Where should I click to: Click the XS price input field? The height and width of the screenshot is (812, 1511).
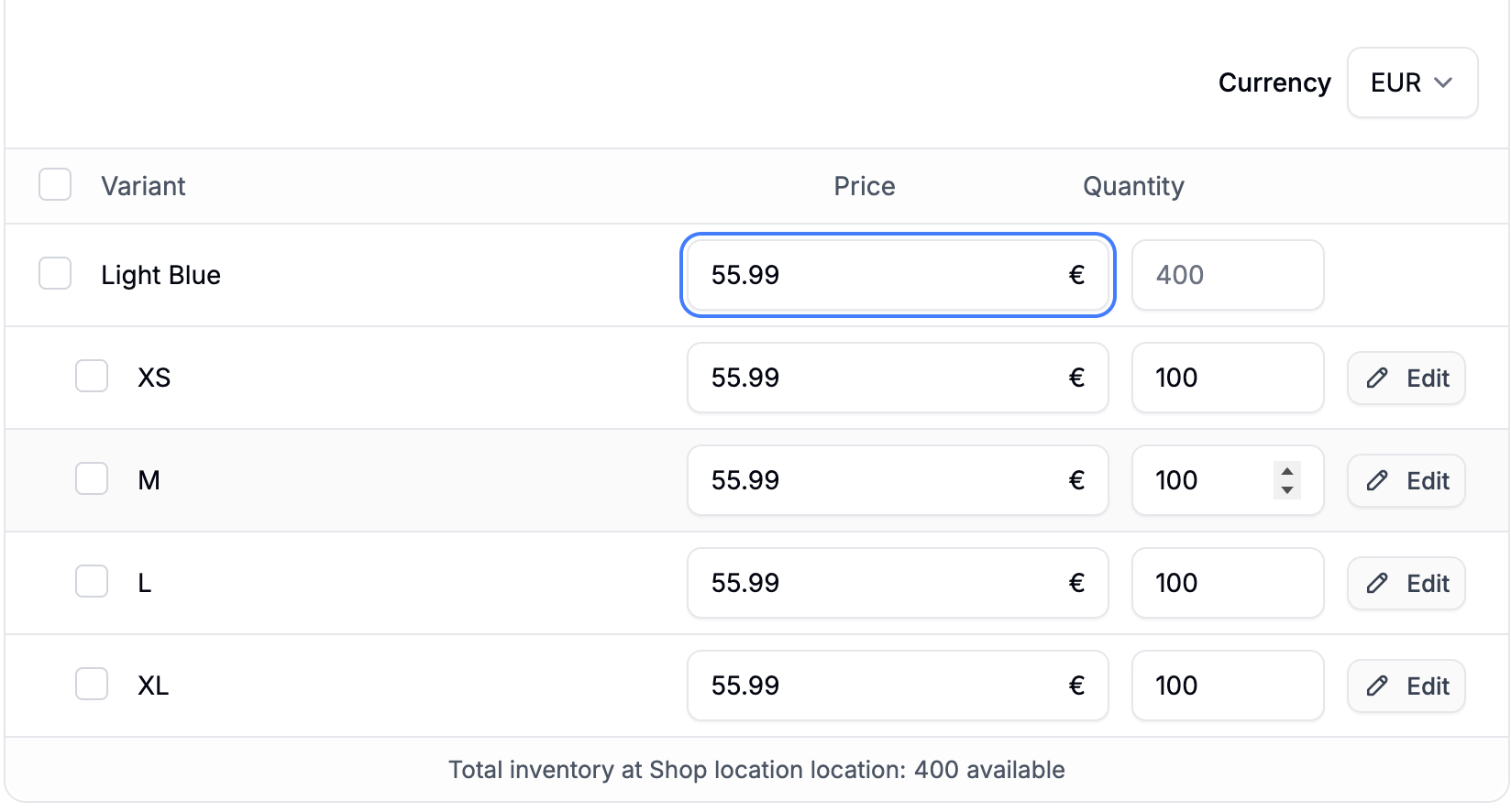[880, 378]
